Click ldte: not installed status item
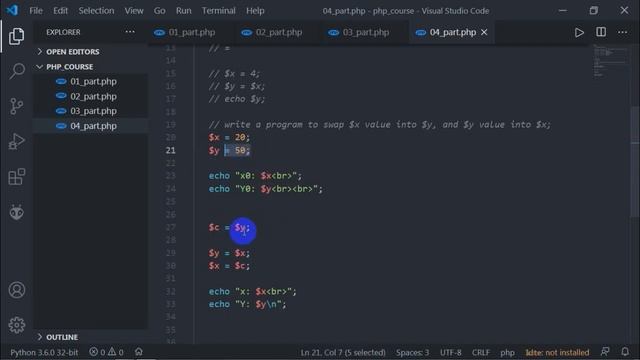 (x=557, y=352)
